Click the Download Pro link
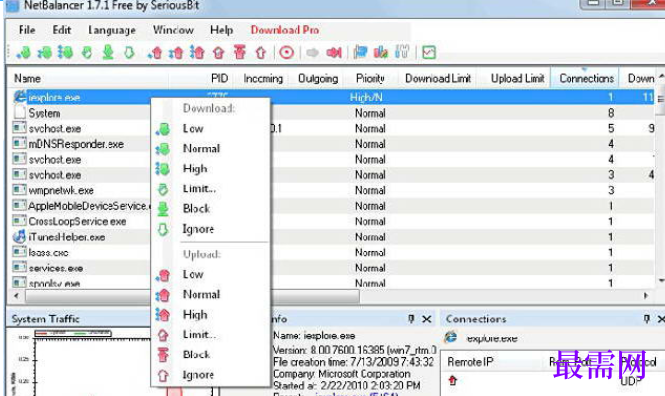Viewport: 665px width, 396px height. 285,30
